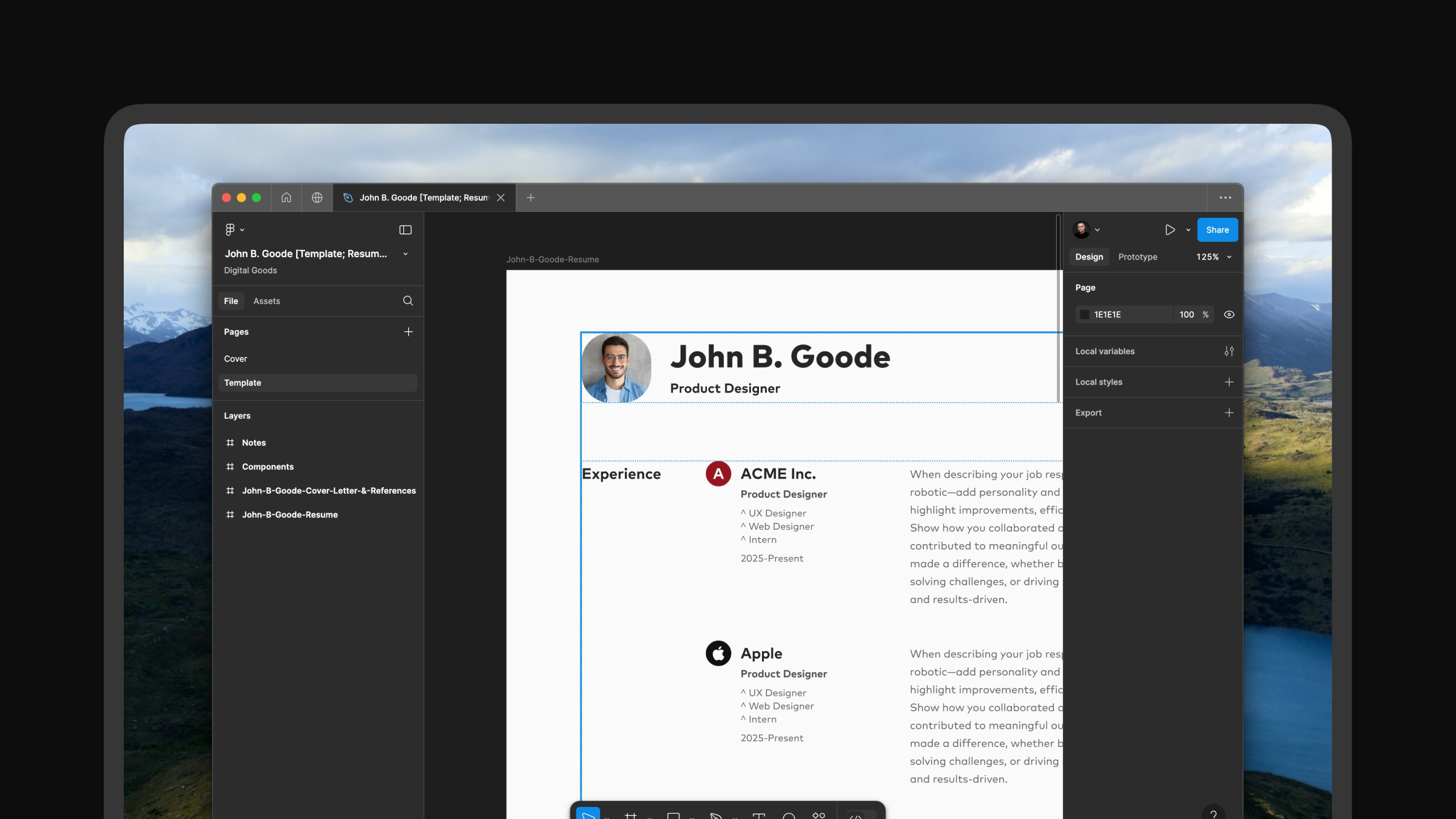Toggle the page background visibility eye
Viewport: 1456px width, 819px height.
pyautogui.click(x=1228, y=315)
